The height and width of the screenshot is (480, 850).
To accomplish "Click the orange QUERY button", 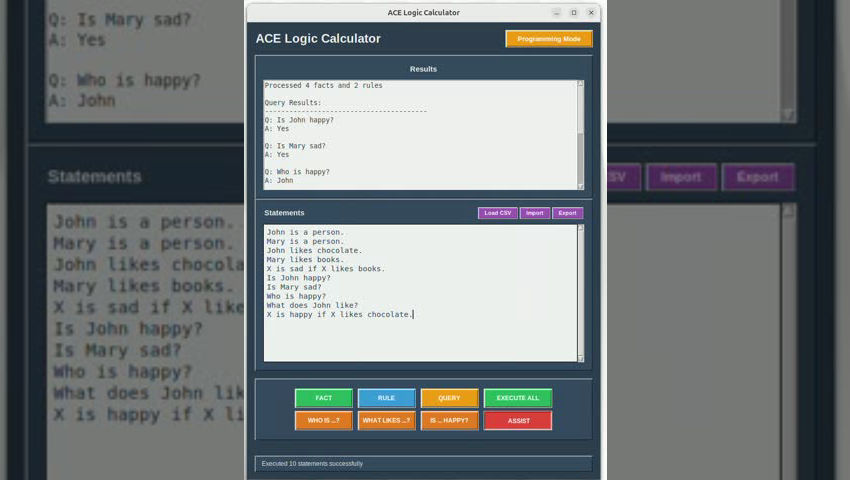I will click(449, 398).
